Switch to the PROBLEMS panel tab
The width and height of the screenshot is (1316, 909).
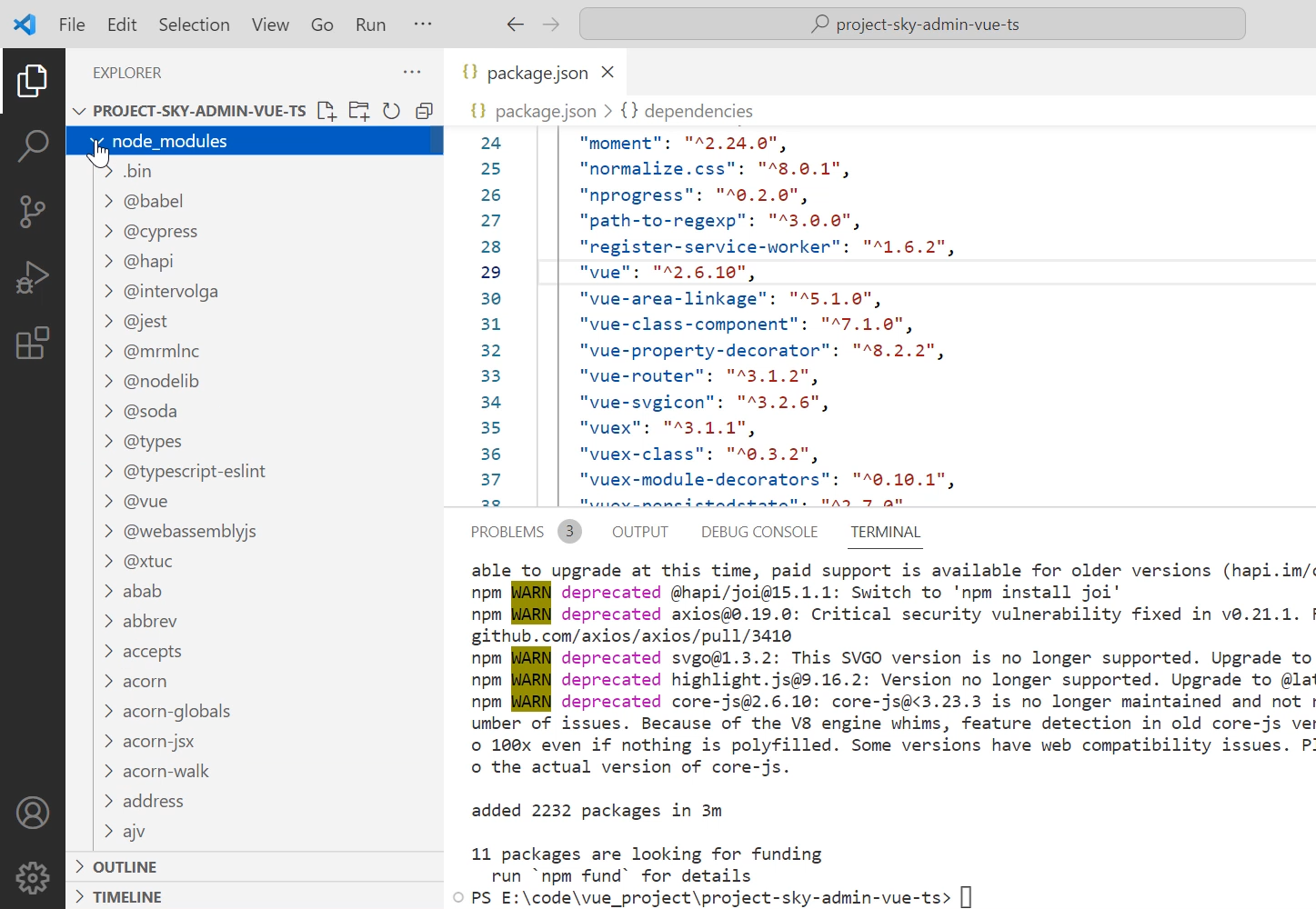click(x=507, y=532)
